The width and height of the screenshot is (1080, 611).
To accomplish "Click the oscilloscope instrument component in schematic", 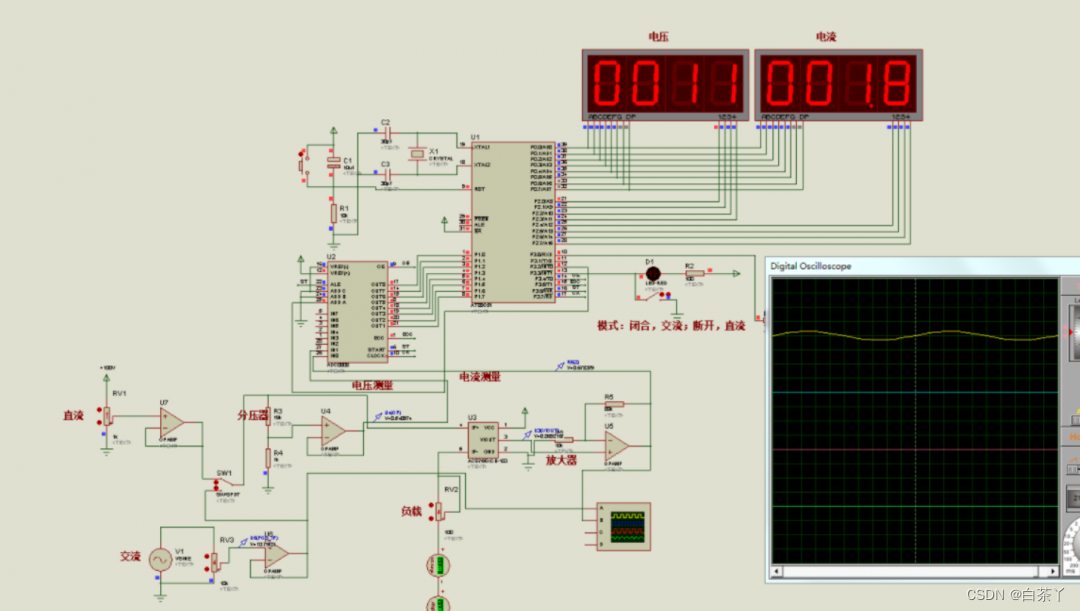I will (623, 526).
